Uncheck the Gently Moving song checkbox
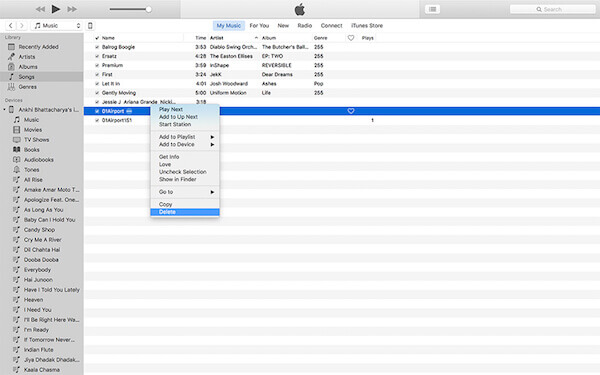The width and height of the screenshot is (600, 375). coord(97,93)
